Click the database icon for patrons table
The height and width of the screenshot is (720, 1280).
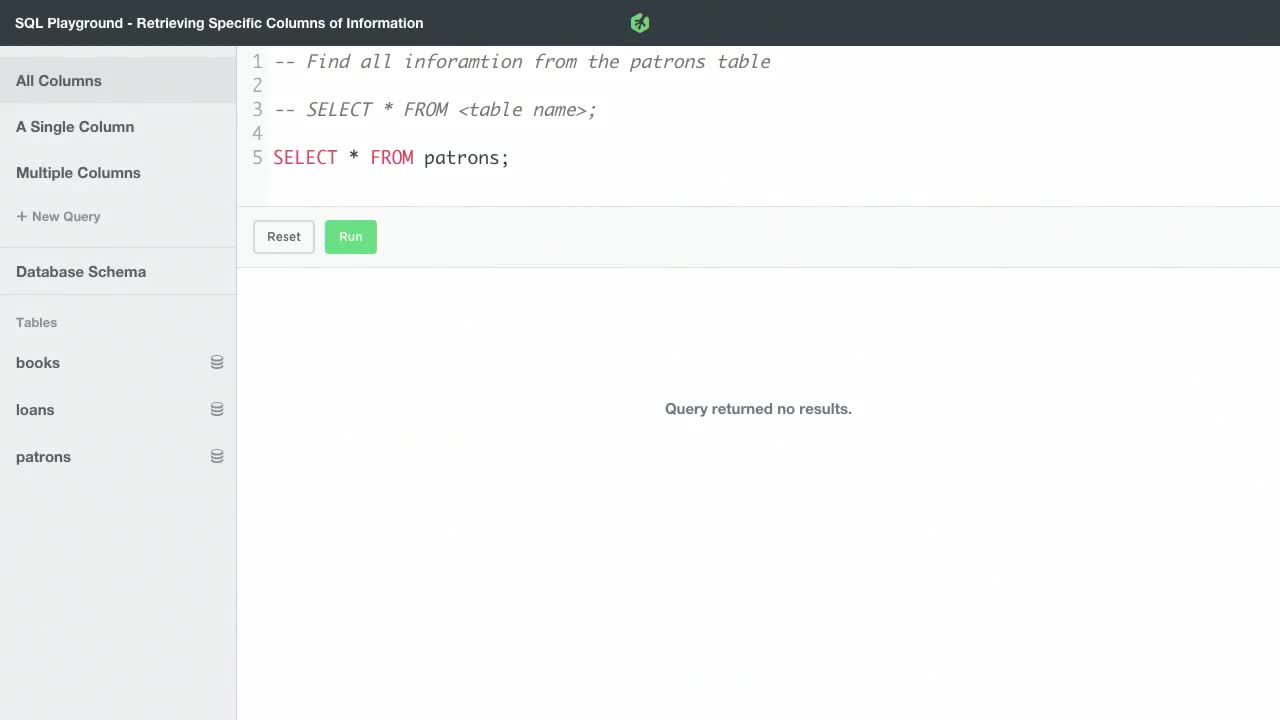coord(217,456)
